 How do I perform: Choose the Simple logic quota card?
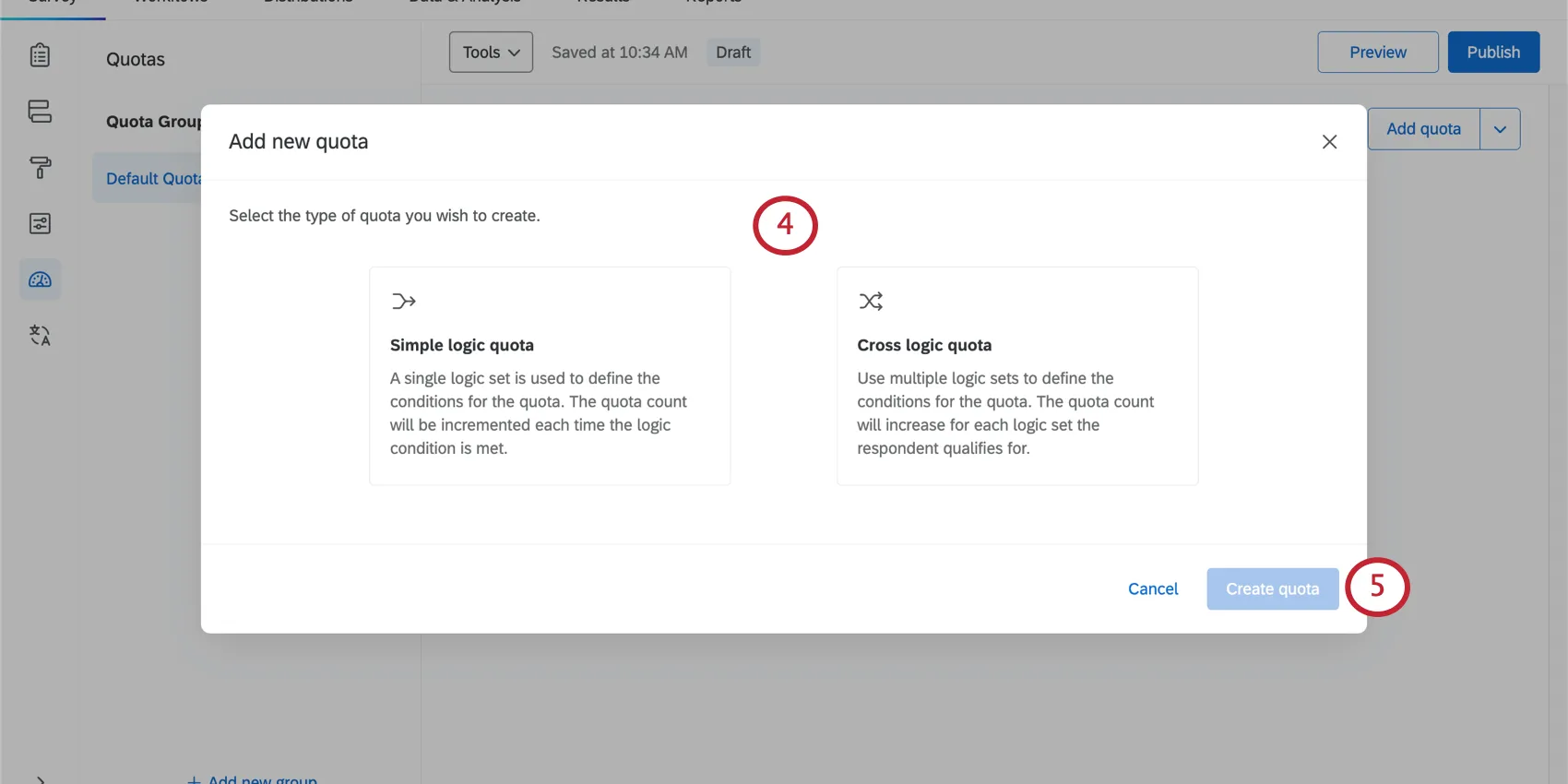(x=550, y=375)
